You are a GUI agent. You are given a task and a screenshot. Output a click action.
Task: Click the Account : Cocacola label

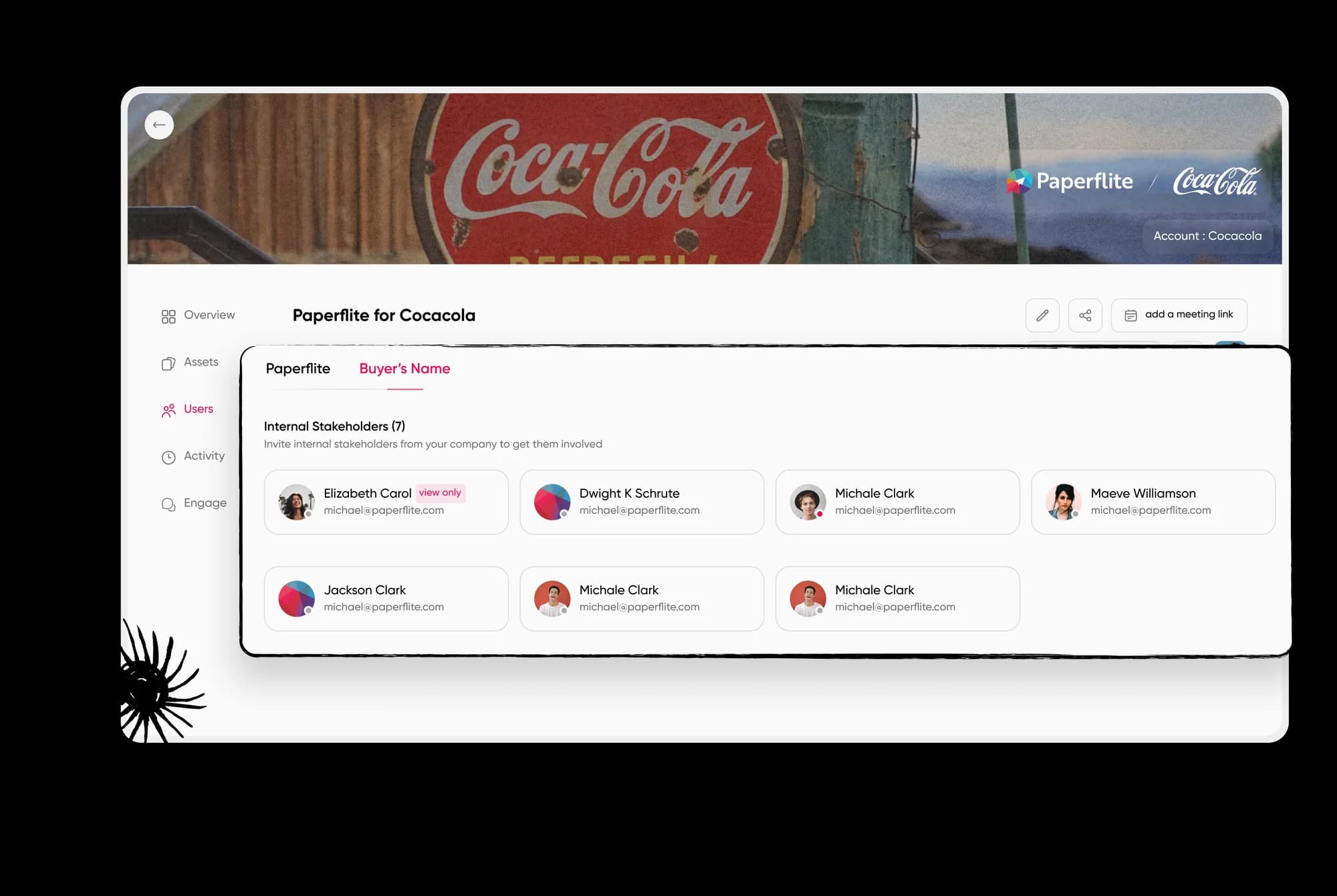[x=1207, y=236]
